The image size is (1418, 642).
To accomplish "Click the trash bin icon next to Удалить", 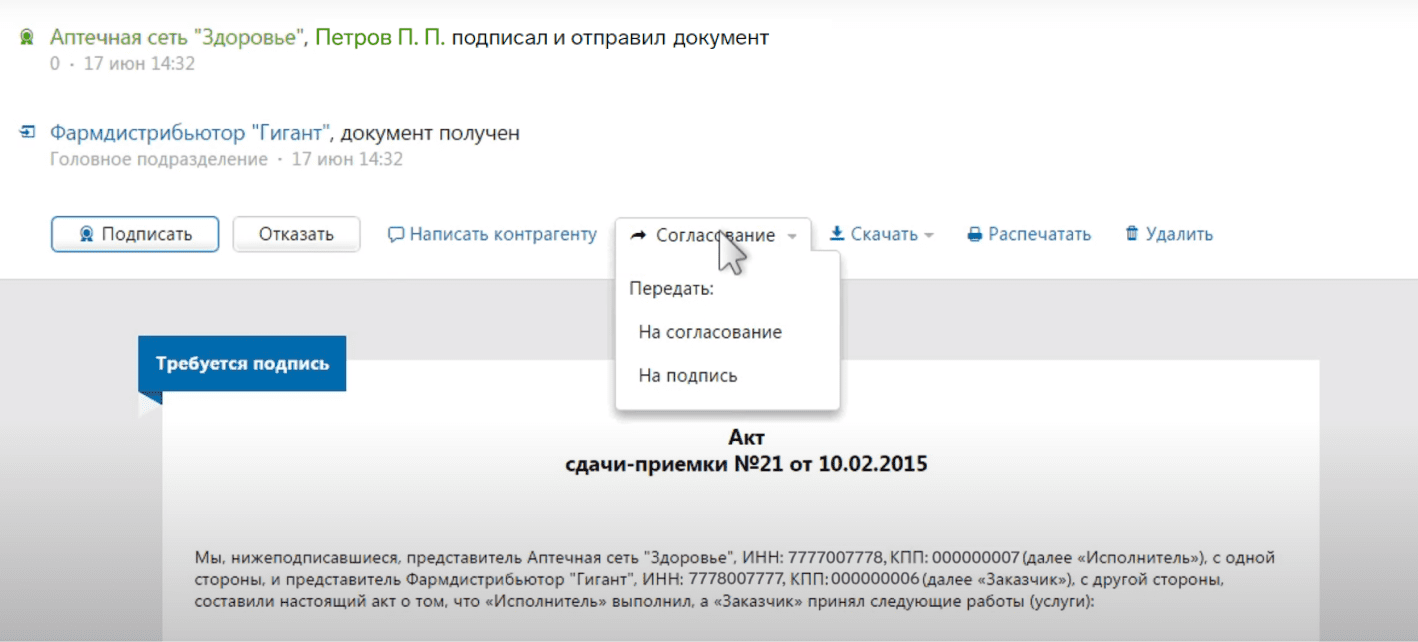I will tap(1132, 235).
